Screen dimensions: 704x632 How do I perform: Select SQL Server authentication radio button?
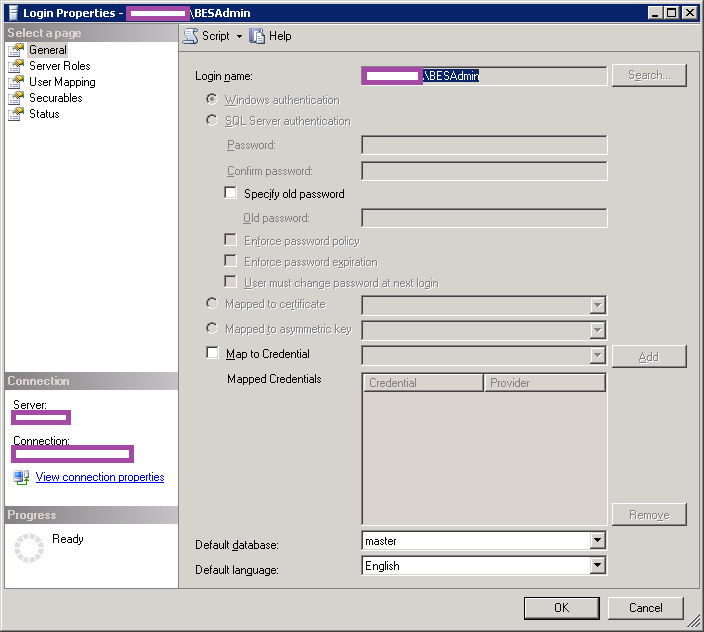point(212,120)
